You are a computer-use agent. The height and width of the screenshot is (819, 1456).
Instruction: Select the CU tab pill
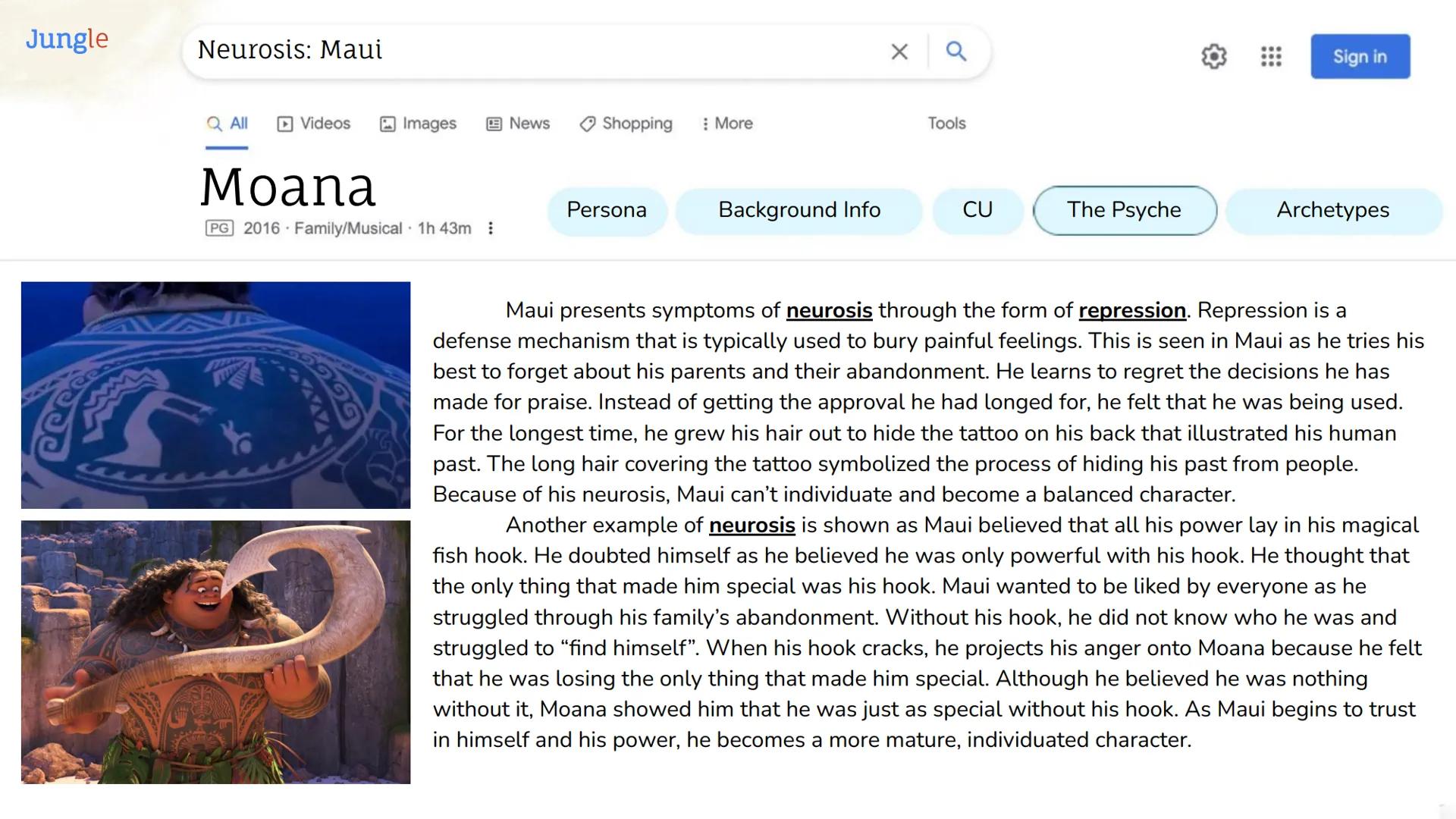point(977,210)
